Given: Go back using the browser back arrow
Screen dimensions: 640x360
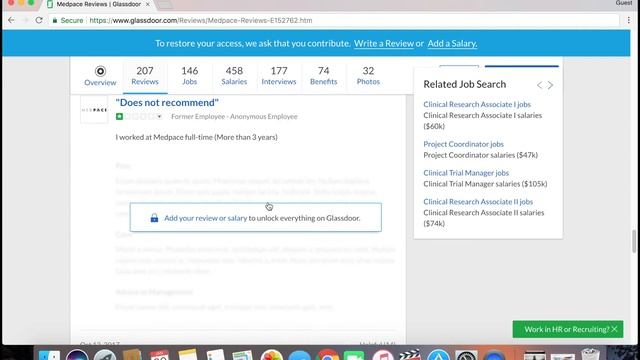Looking at the screenshot, I should (11, 20).
